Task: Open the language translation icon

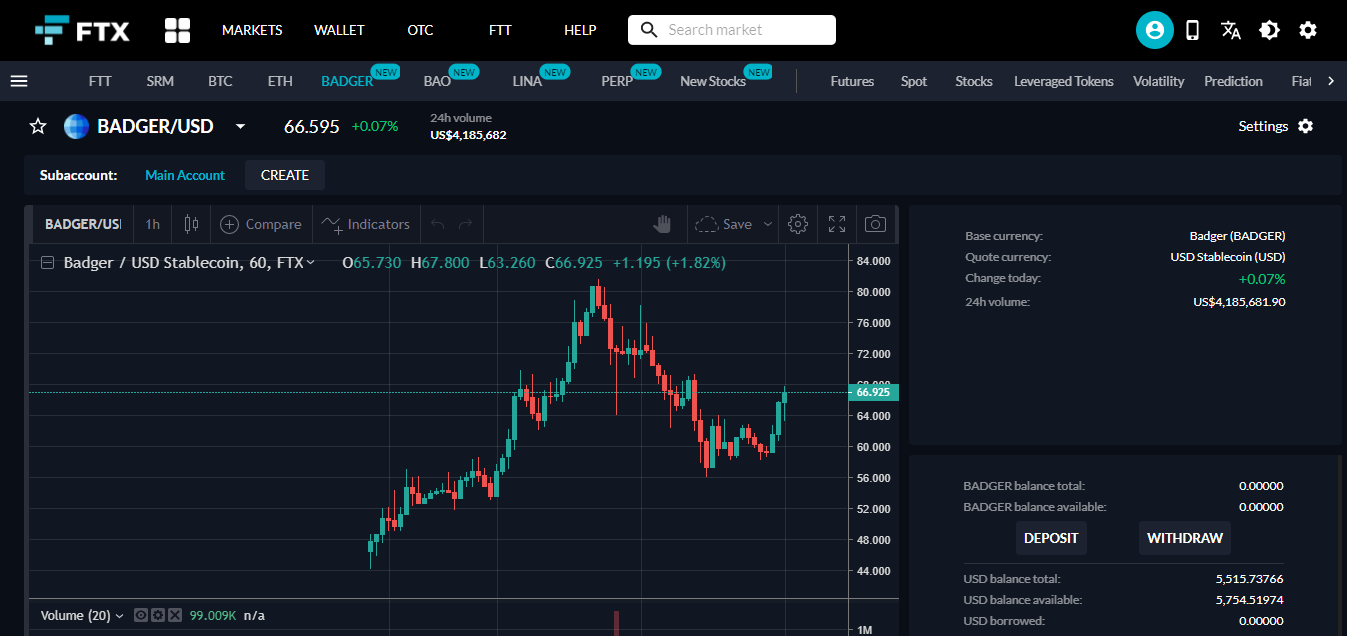Action: point(1231,30)
